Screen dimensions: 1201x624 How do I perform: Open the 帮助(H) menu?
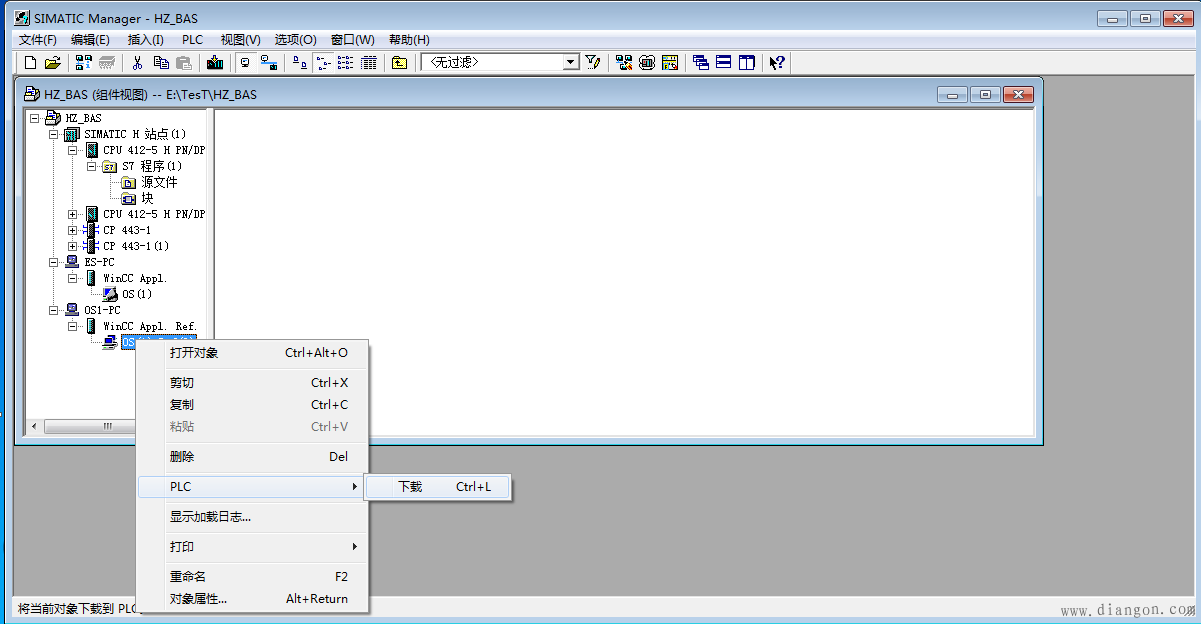pos(409,40)
